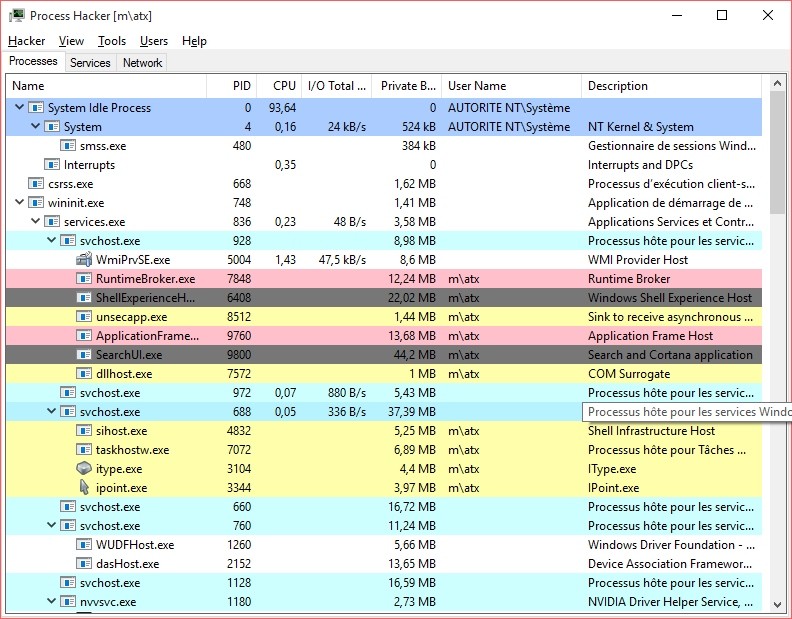Click the scrollbar up arrow
This screenshot has width=792, height=619.
click(x=777, y=83)
